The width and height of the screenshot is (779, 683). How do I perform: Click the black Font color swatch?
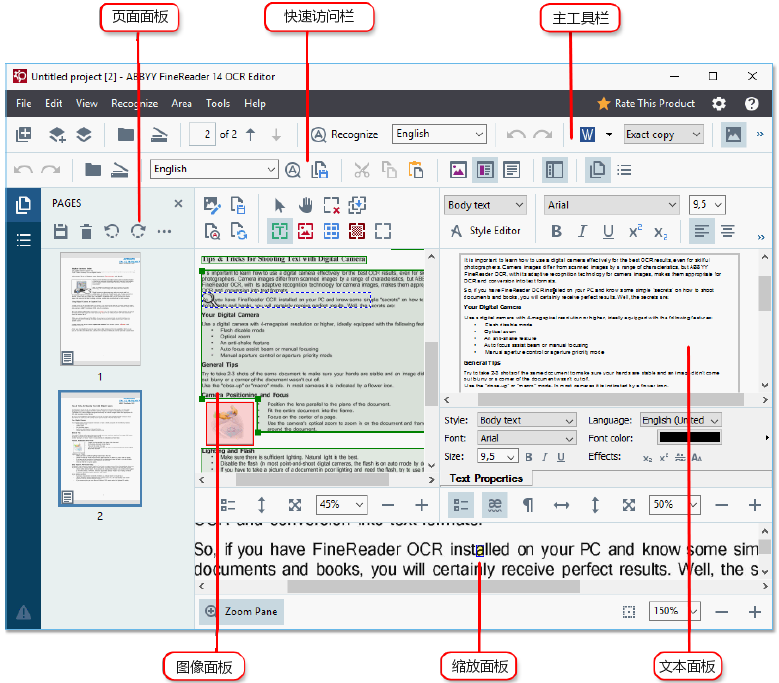pyautogui.click(x=689, y=438)
